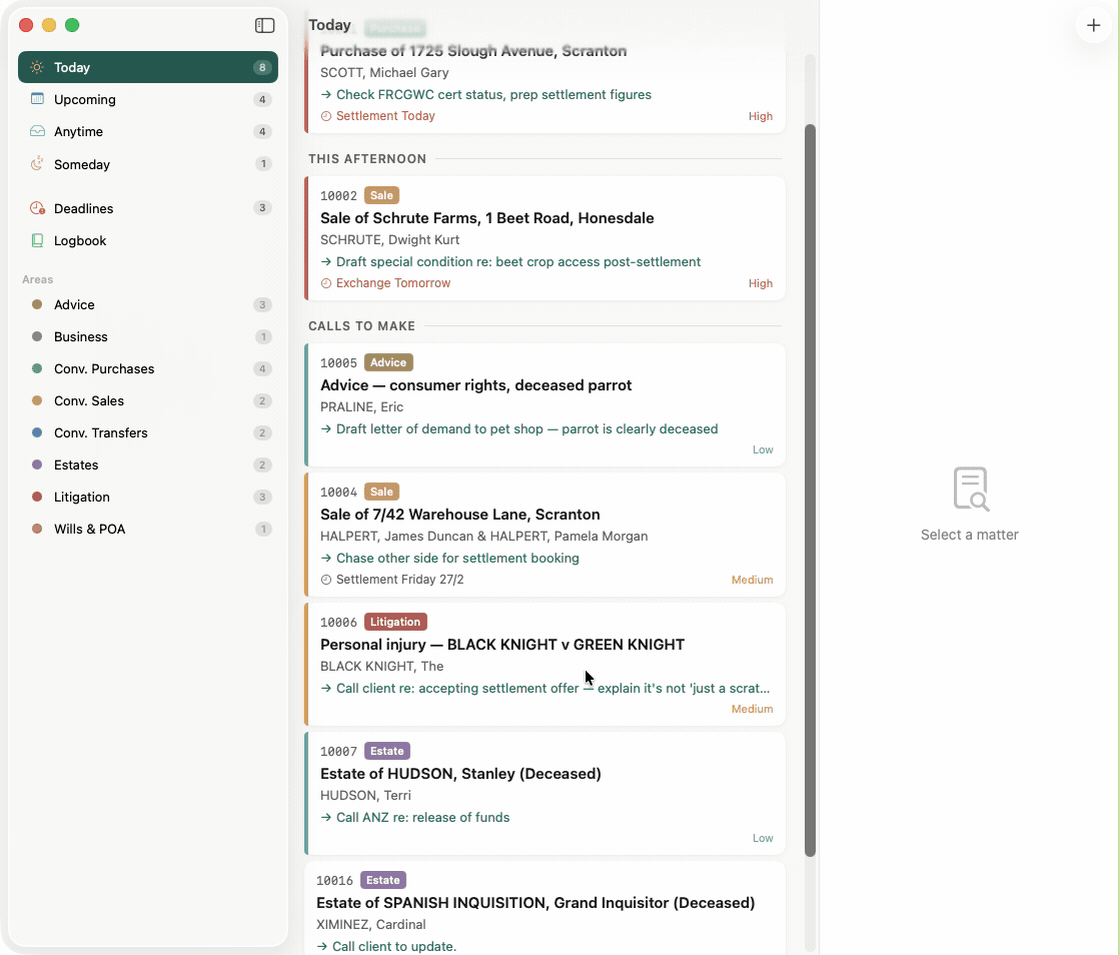This screenshot has width=1119, height=955.
Task: Open Someday via the box icon
Action: point(36,163)
